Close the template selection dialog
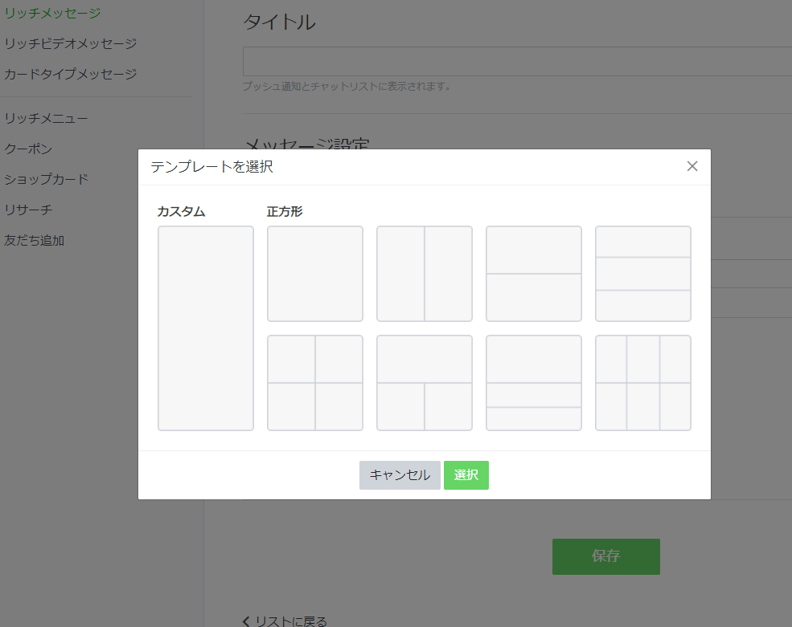Image resolution: width=792 pixels, height=627 pixels. point(692,167)
